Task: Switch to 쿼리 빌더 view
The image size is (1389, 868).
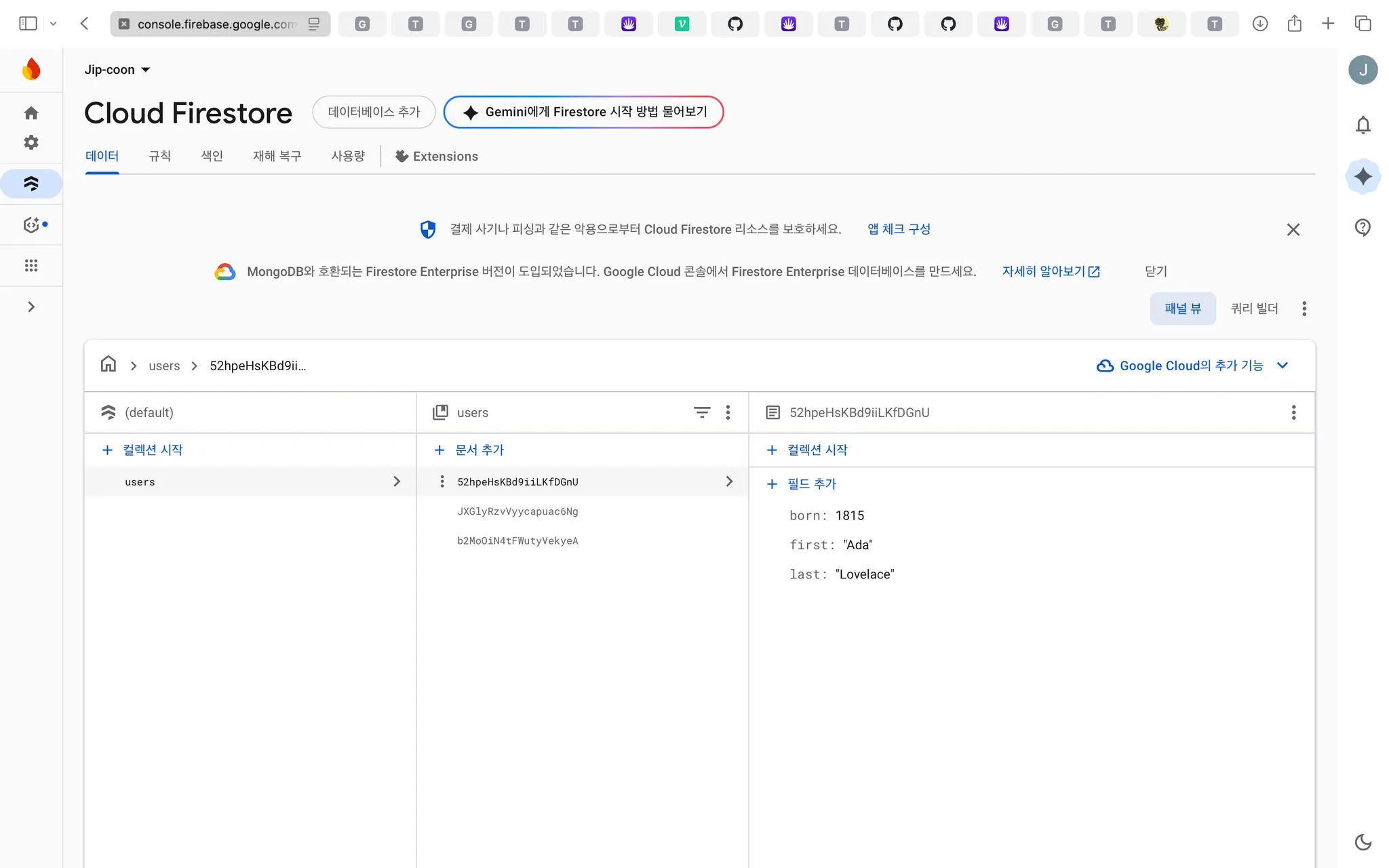Action: [x=1254, y=309]
